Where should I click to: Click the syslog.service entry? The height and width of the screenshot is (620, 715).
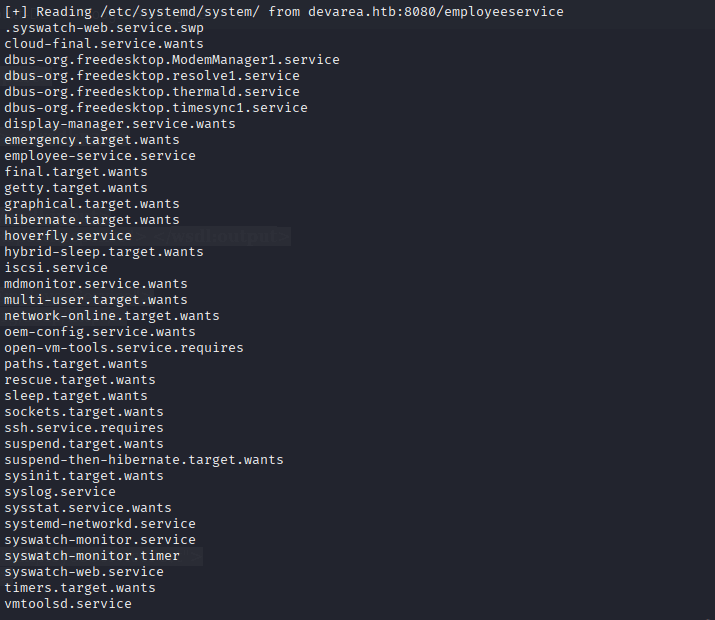tap(60, 492)
